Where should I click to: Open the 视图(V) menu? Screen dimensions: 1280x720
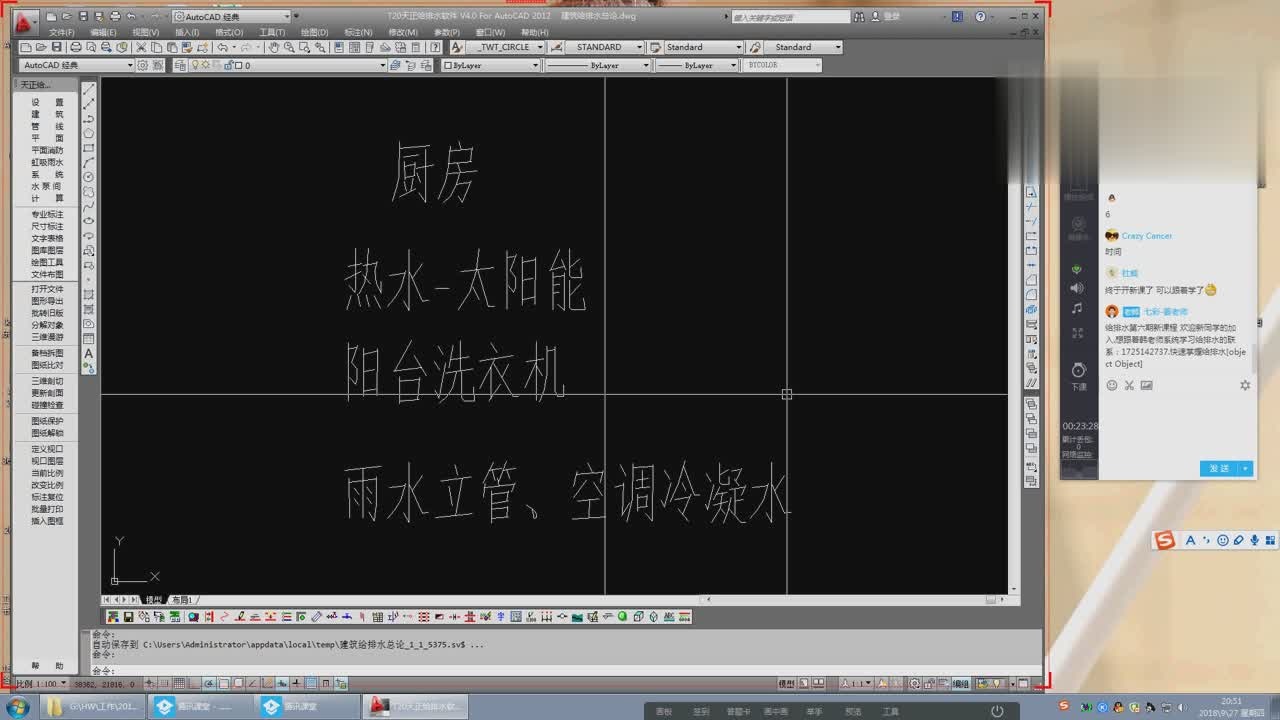(146, 32)
